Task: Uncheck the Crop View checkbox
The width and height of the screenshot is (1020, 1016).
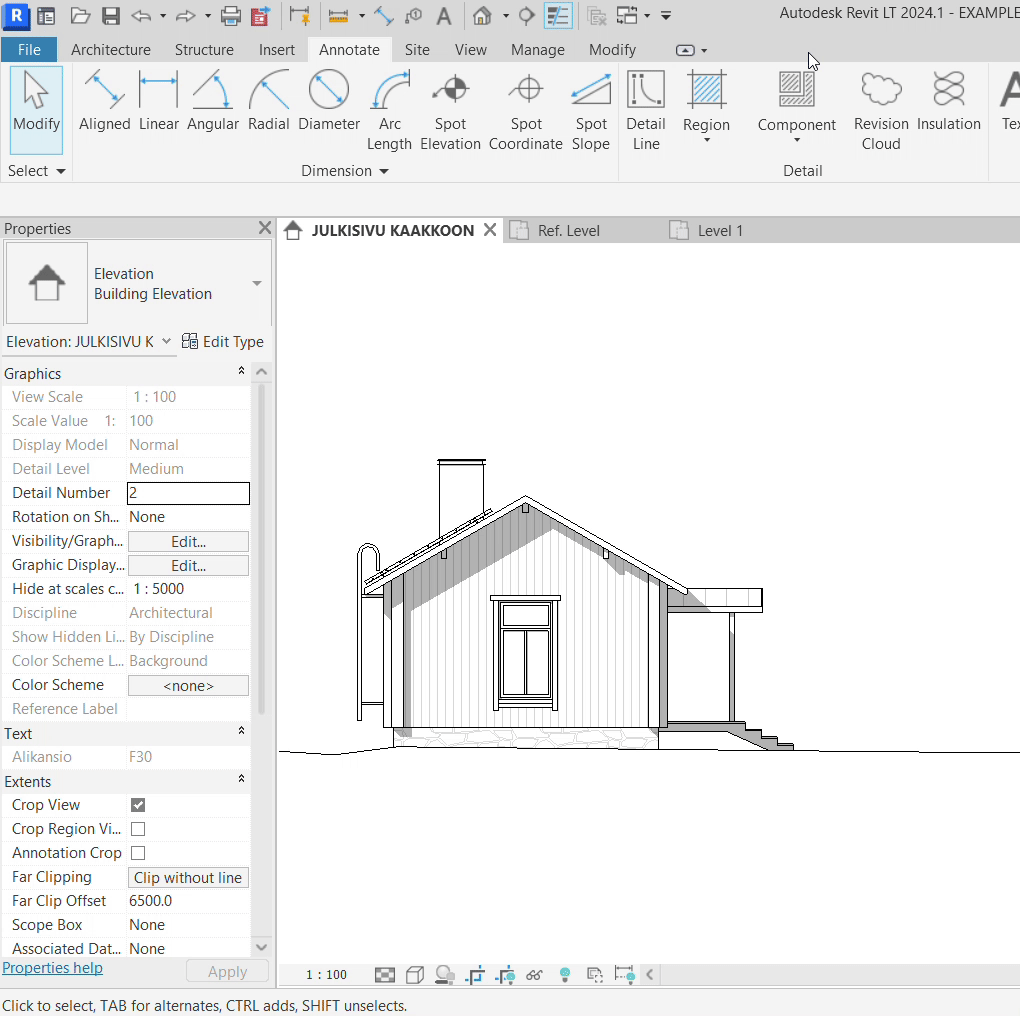Action: click(x=138, y=805)
